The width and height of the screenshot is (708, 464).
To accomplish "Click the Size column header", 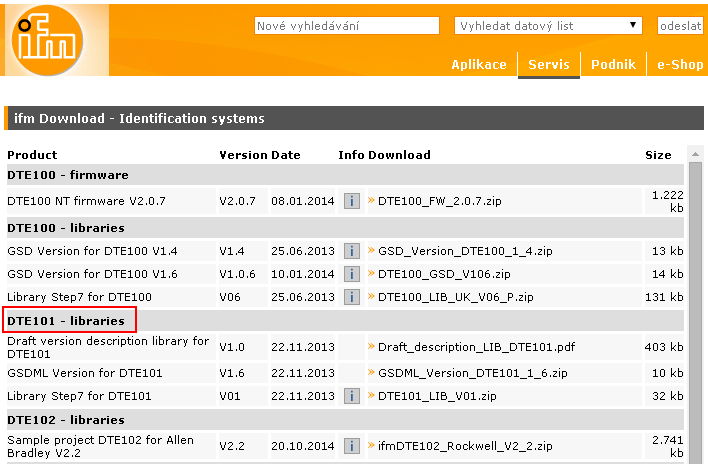I will (658, 155).
